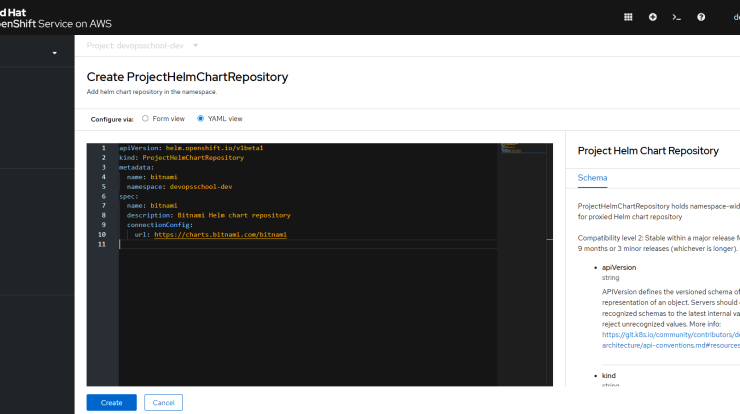Place cursor on empty line 11
The image size is (740, 414).
click(308, 244)
